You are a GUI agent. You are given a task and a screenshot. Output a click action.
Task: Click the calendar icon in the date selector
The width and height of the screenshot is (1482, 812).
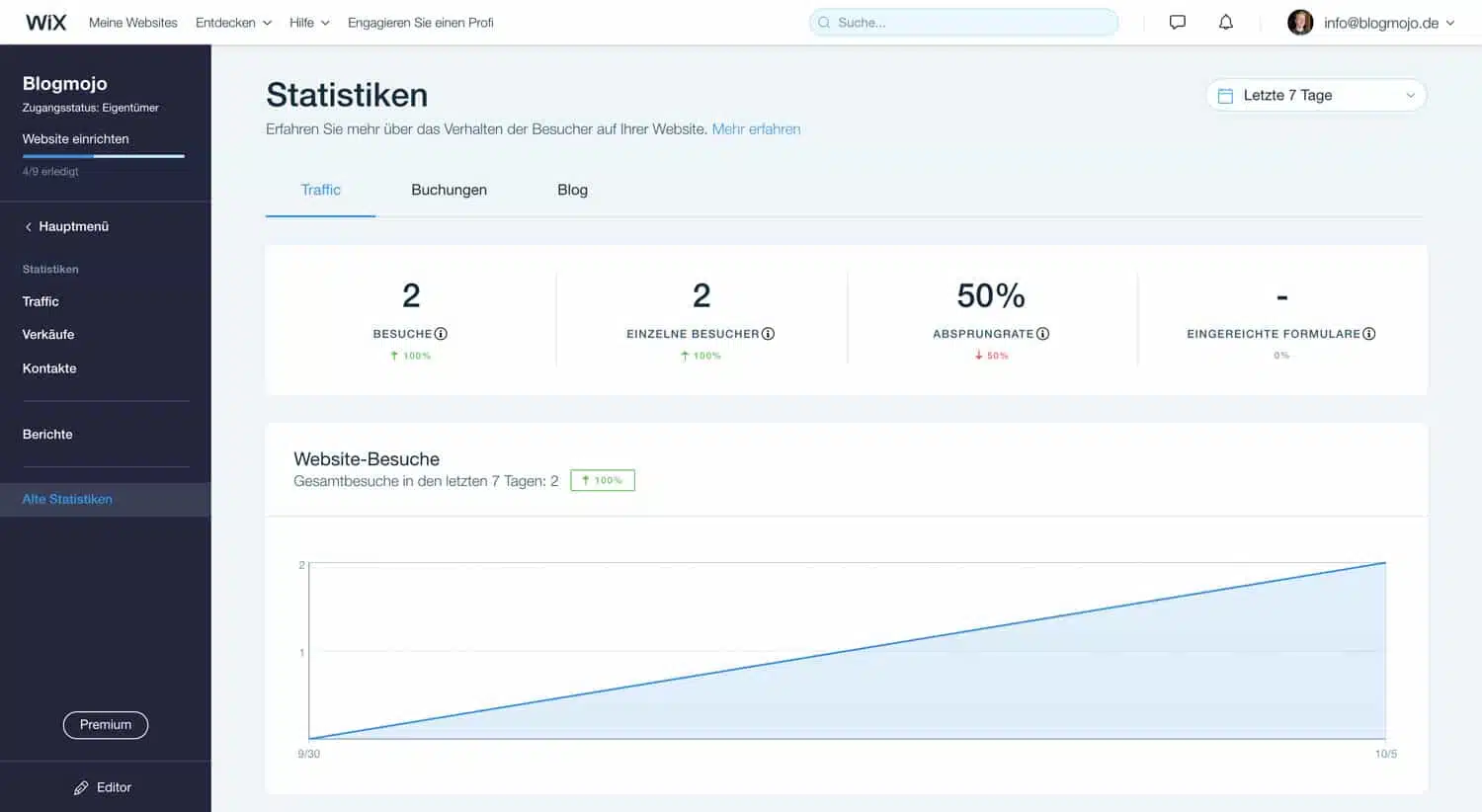1226,95
